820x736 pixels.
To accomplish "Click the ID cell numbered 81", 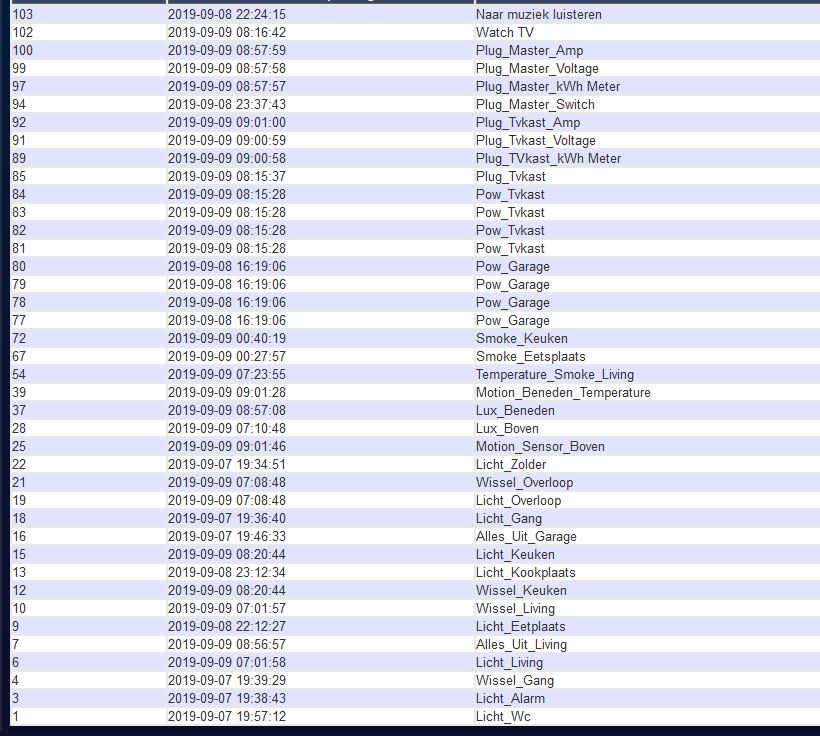I will (x=19, y=249).
